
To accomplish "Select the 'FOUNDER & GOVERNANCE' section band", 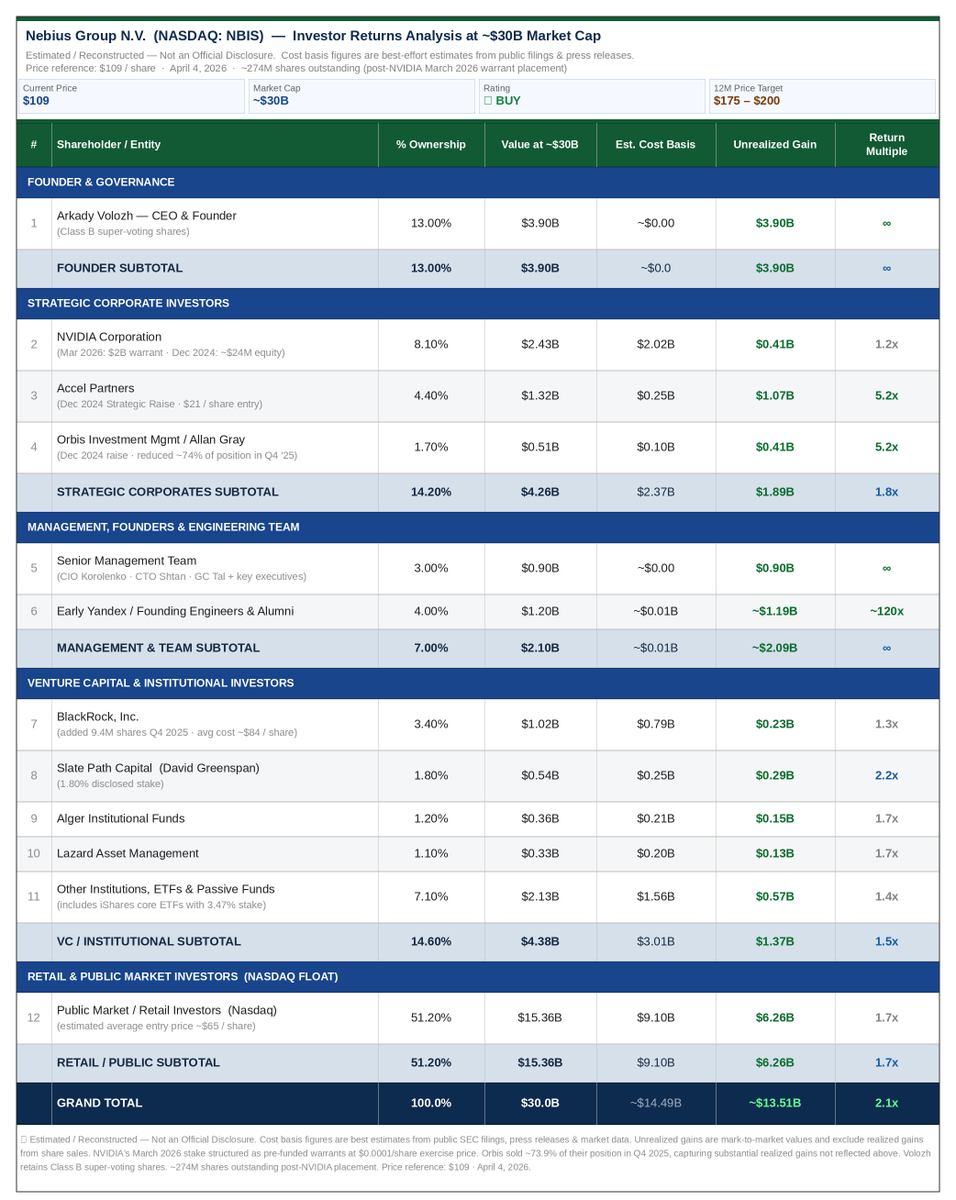I will tap(478, 182).
